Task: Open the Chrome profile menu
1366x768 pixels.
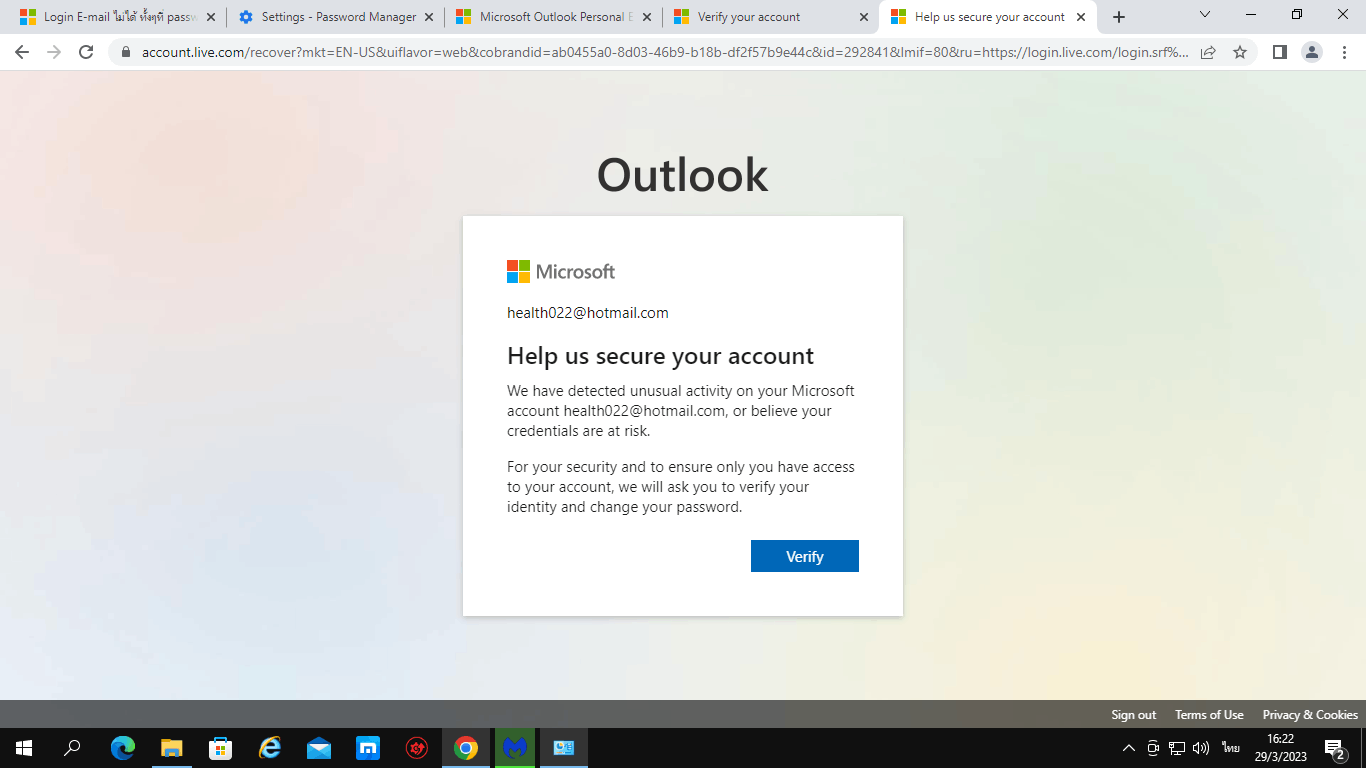Action: [1312, 52]
